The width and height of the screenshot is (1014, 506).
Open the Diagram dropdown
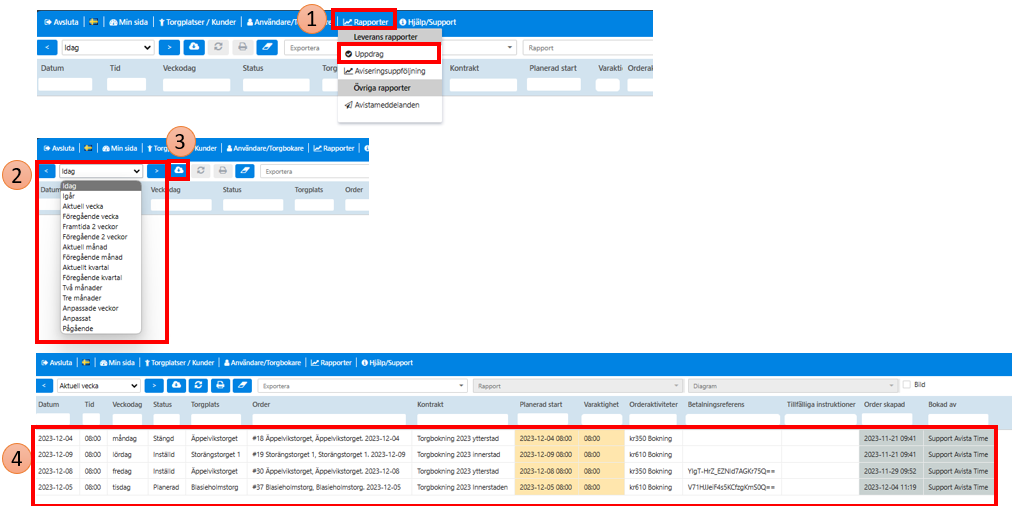pos(793,386)
